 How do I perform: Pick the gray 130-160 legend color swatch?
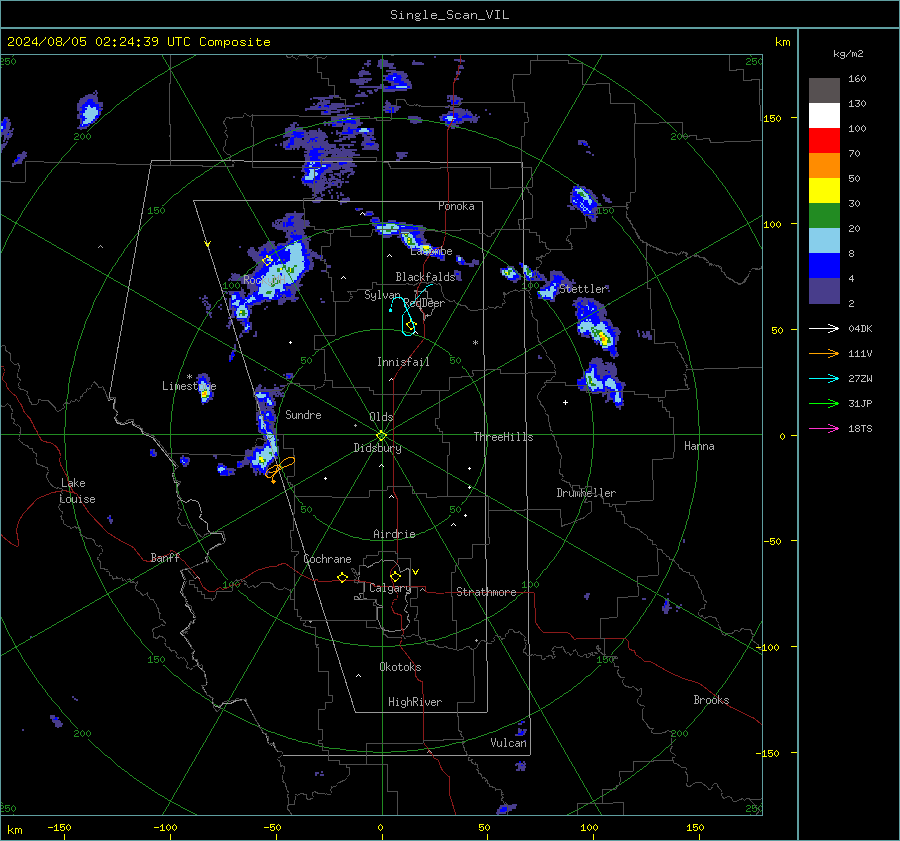[824, 91]
